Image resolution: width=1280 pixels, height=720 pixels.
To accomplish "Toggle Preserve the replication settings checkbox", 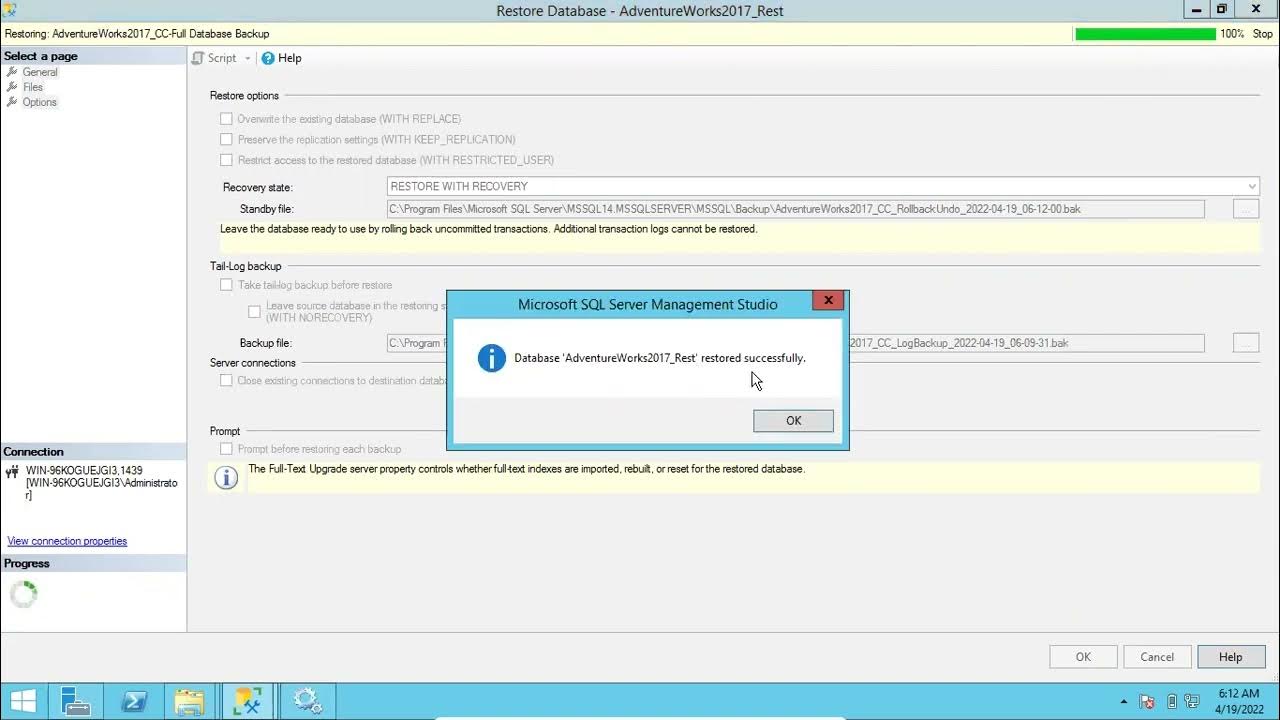I will coord(226,140).
